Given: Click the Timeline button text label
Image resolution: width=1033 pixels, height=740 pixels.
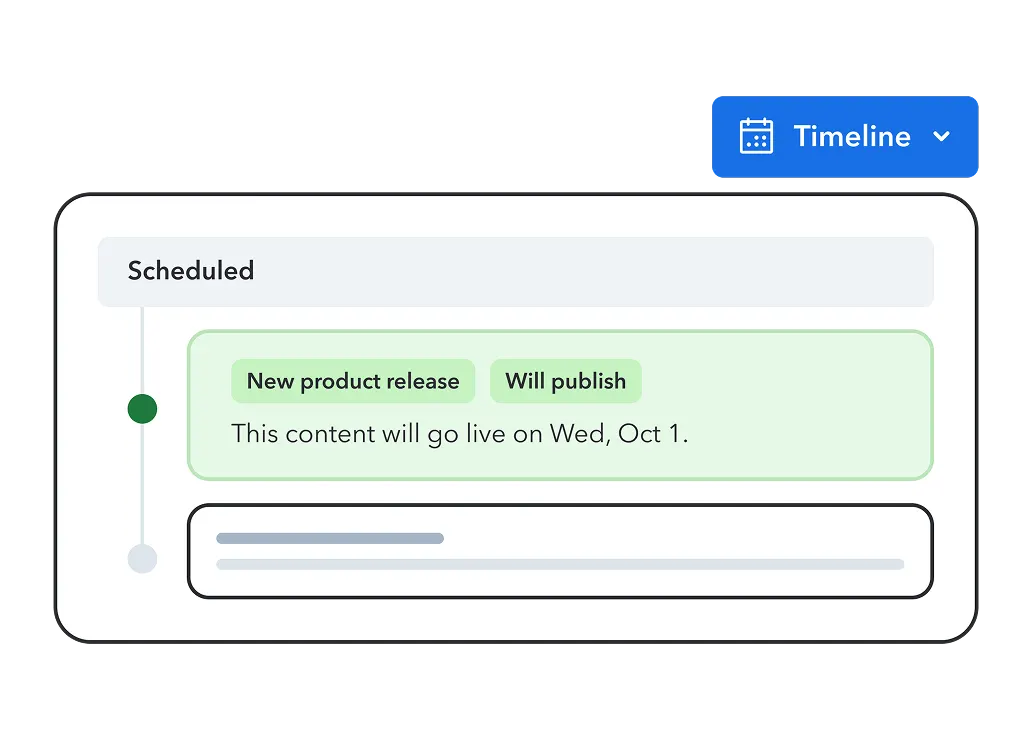Looking at the screenshot, I should click(x=852, y=136).
